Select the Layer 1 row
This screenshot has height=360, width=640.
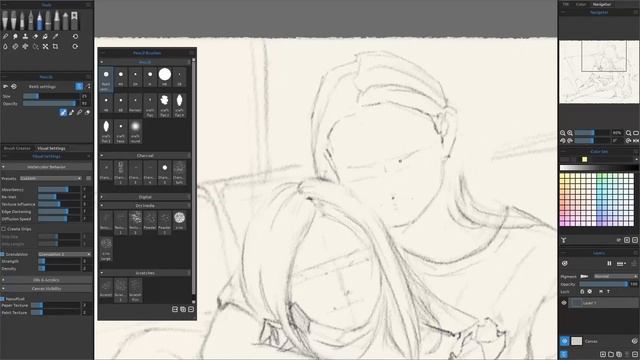click(x=603, y=303)
